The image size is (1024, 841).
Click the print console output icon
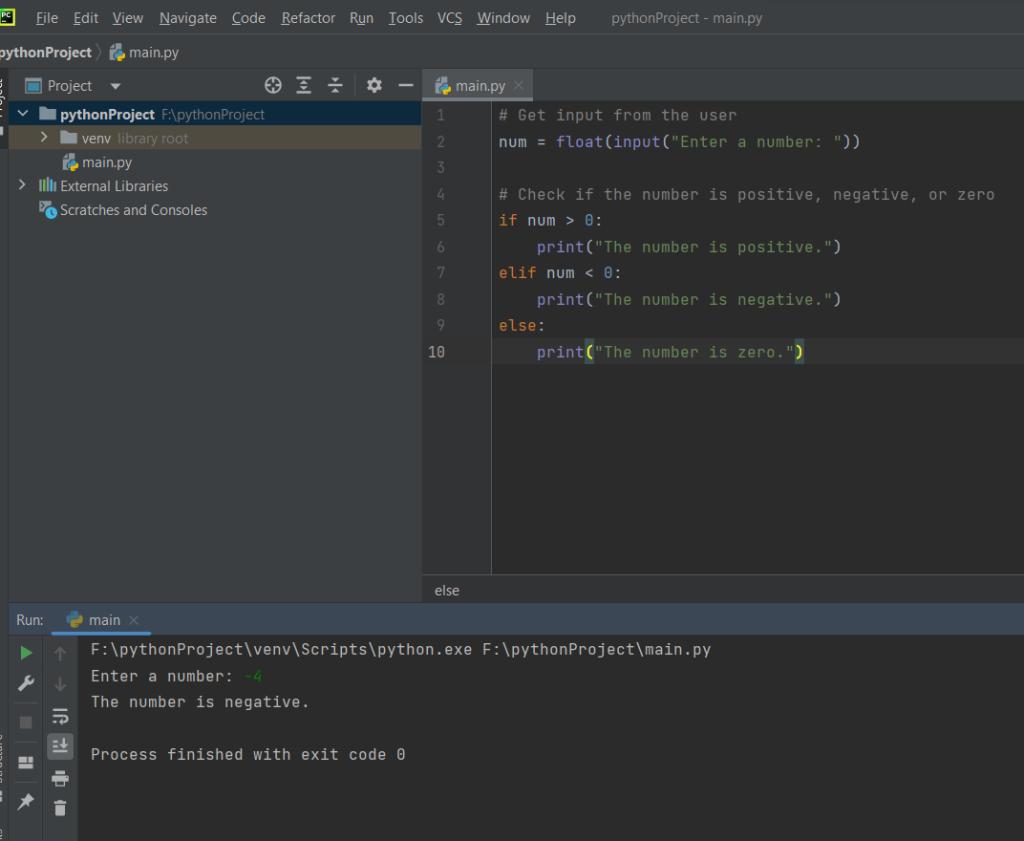60,778
